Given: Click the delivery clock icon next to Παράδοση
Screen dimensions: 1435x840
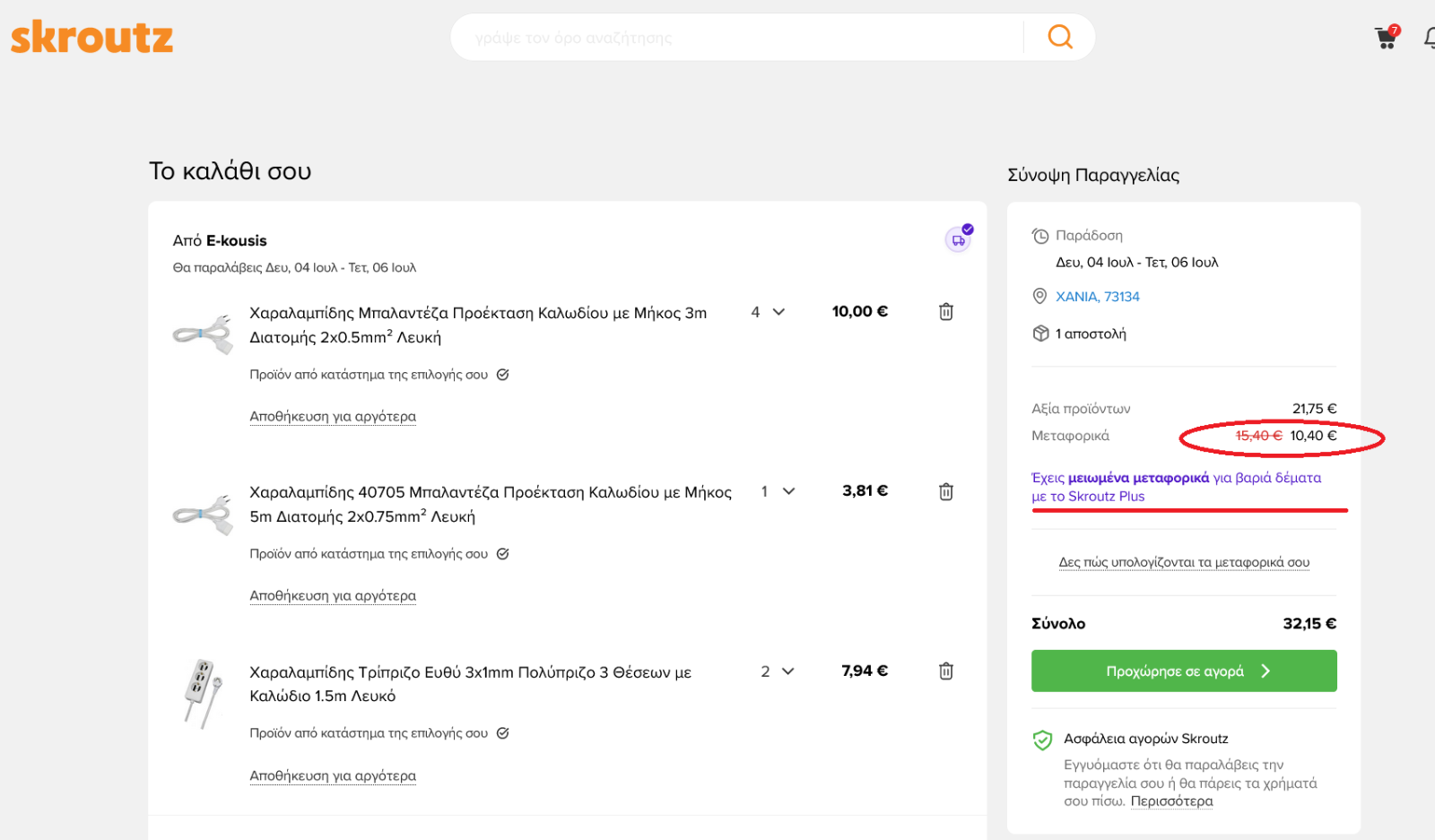Looking at the screenshot, I should (1040, 236).
